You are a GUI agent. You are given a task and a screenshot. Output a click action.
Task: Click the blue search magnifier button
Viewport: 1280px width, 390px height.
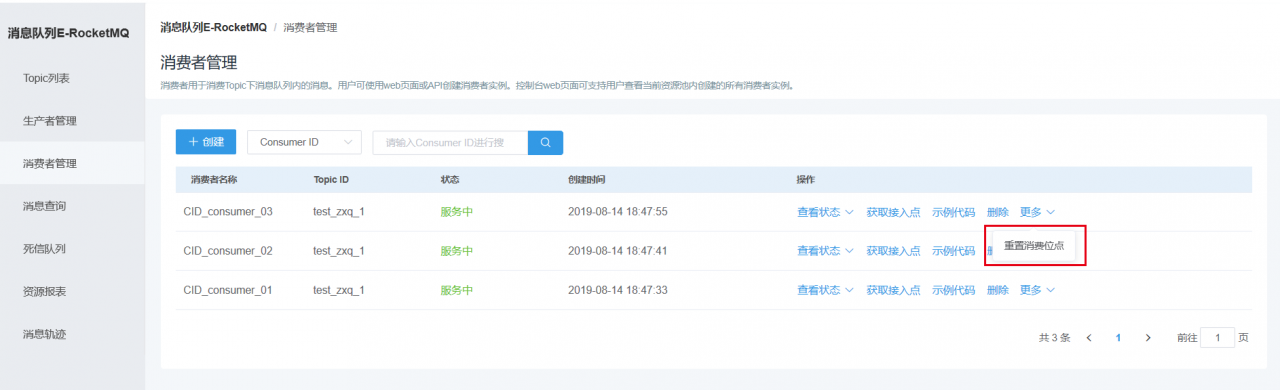[545, 142]
